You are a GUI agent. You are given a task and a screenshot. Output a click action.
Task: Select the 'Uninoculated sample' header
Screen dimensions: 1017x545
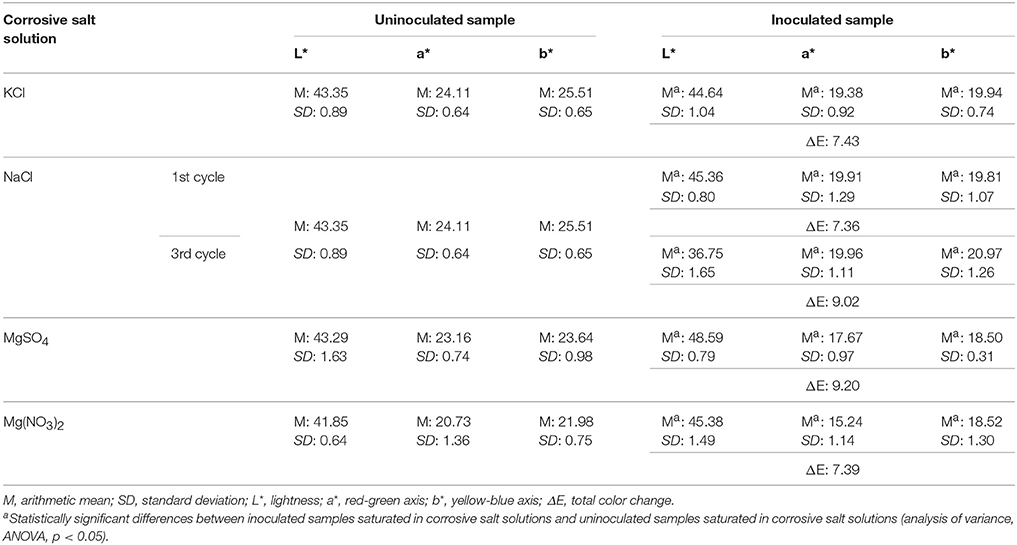(x=441, y=18)
